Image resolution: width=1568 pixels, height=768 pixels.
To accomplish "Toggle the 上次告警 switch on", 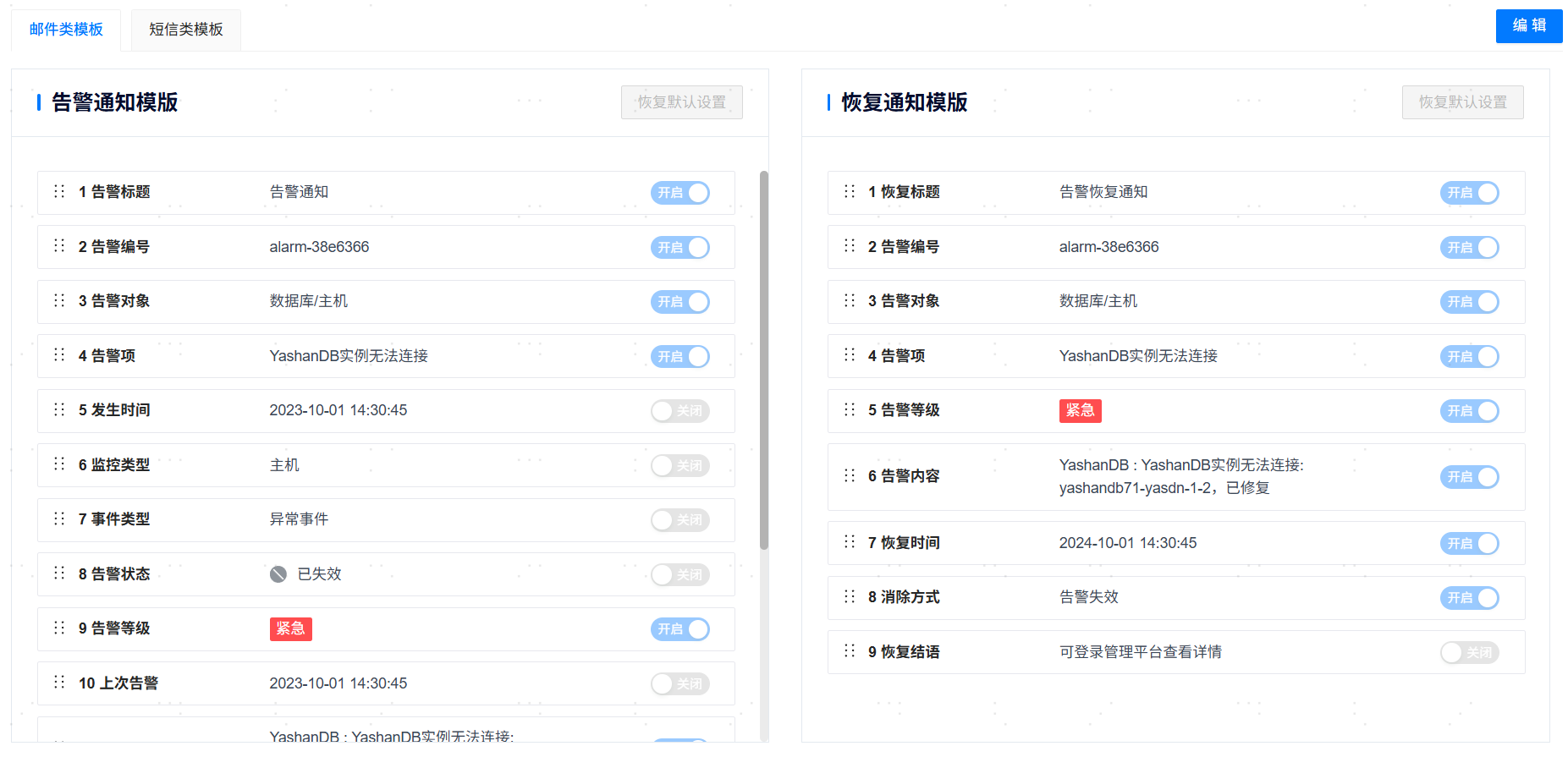I will point(679,683).
